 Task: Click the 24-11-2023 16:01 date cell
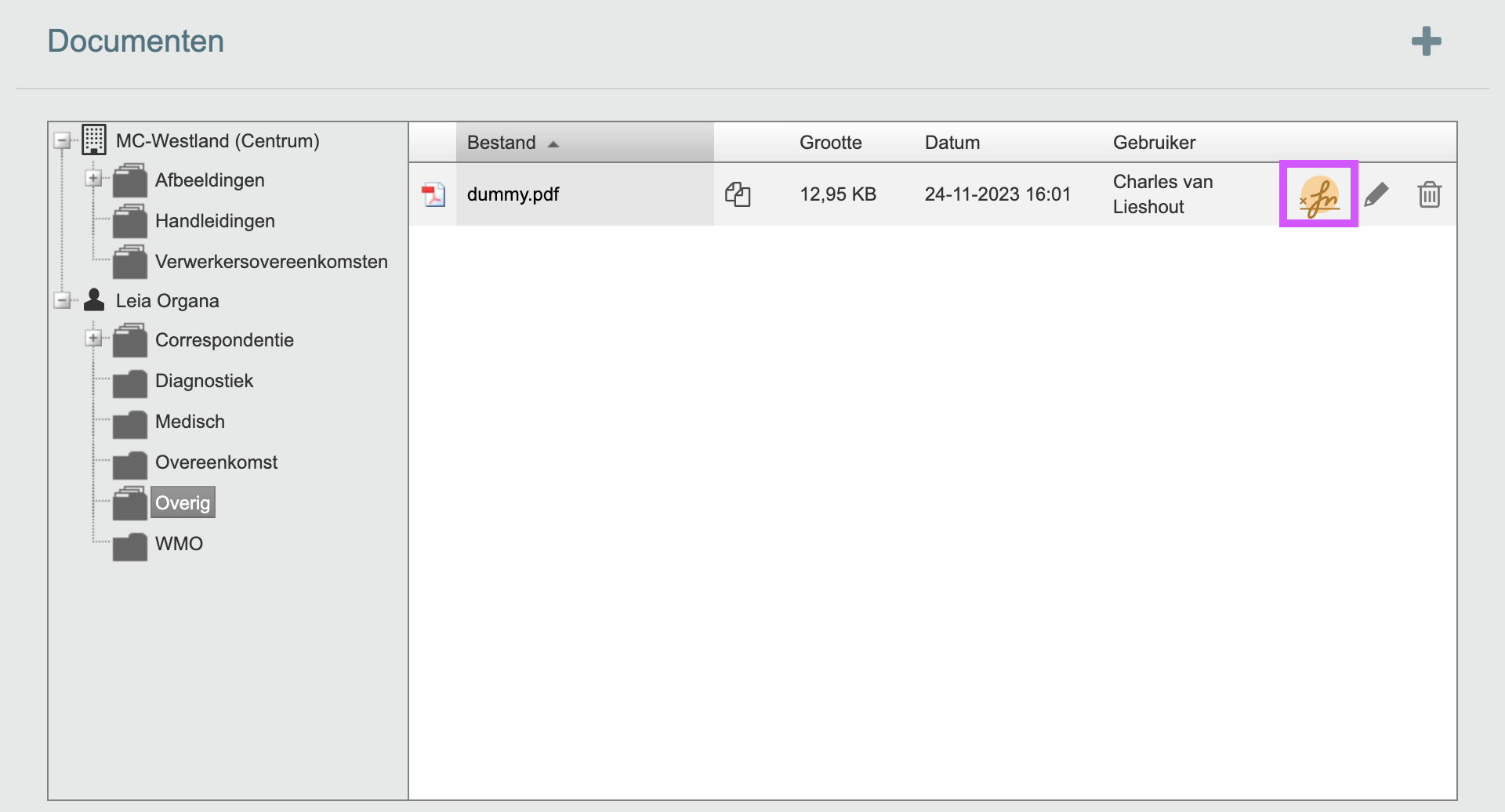[x=997, y=194]
